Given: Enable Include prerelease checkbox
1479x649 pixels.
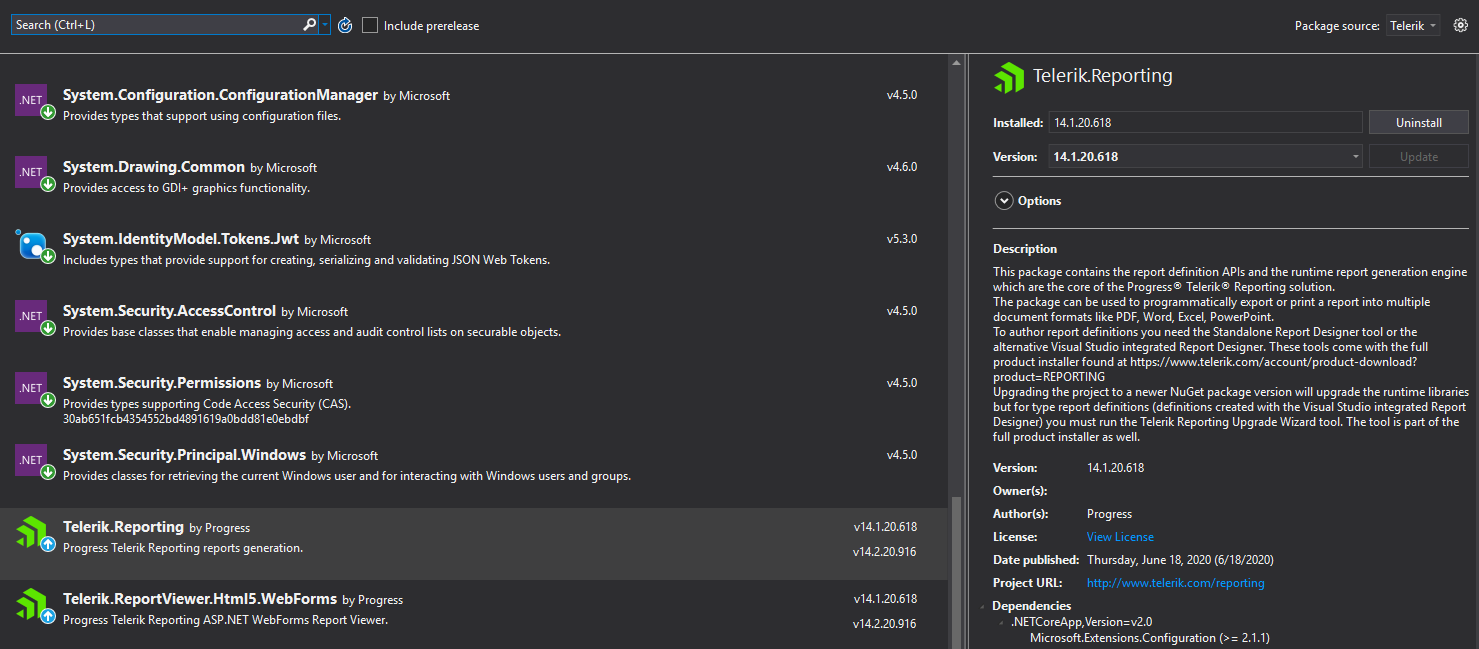Looking at the screenshot, I should click(x=370, y=25).
